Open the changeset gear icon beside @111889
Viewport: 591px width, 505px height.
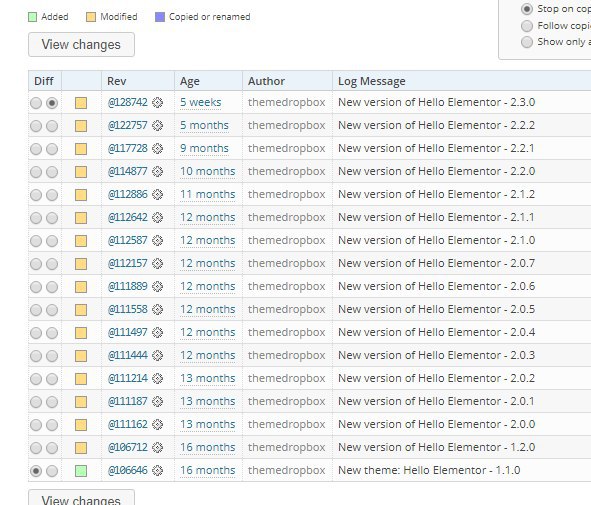coord(158,286)
